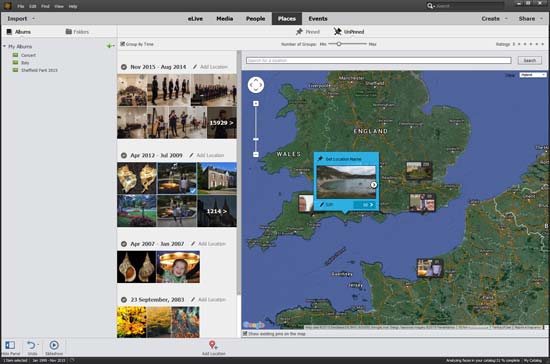550x364 pixels.
Task: Open the child with gold bowl thumbnail
Action: 178,267
